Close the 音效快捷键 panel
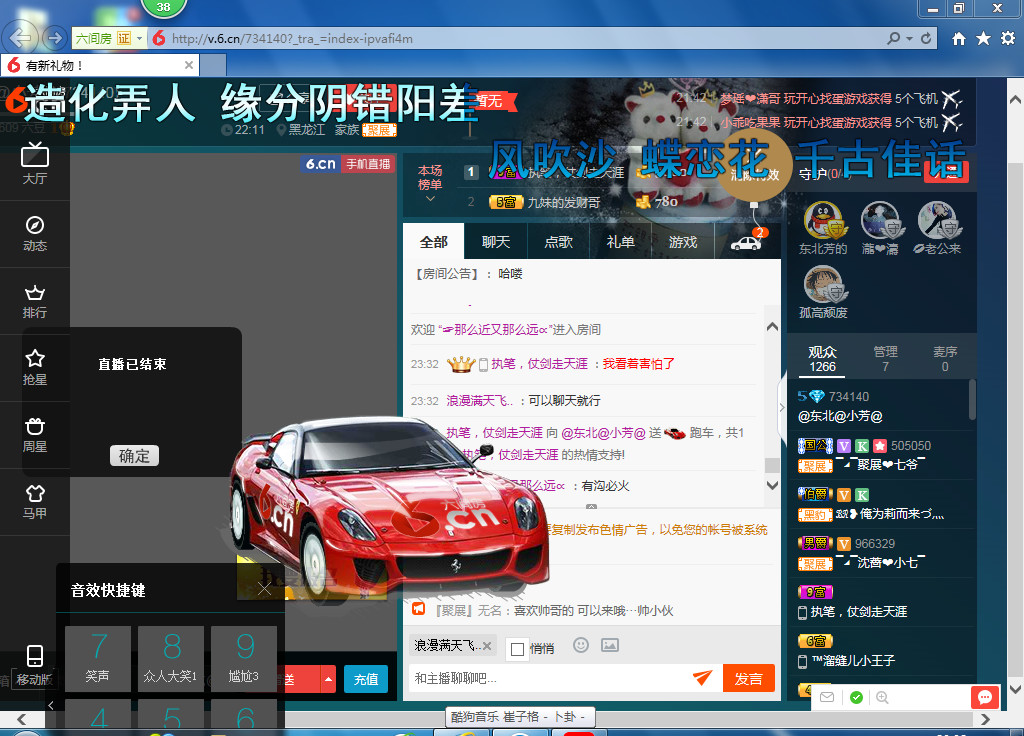 [264, 590]
